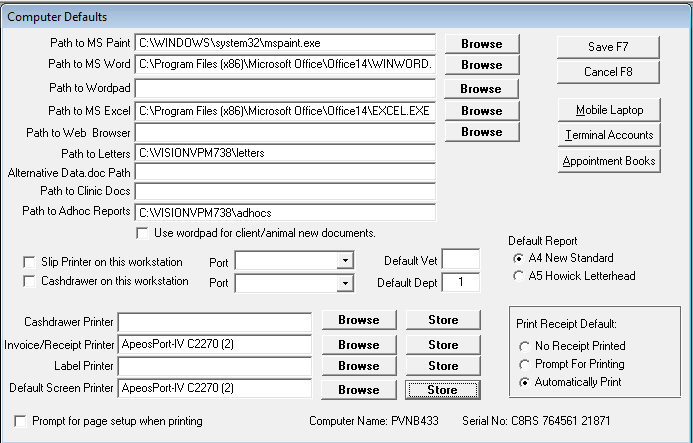Click the Cashdrawer Printer field
This screenshot has height=443, width=693.
pos(215,322)
